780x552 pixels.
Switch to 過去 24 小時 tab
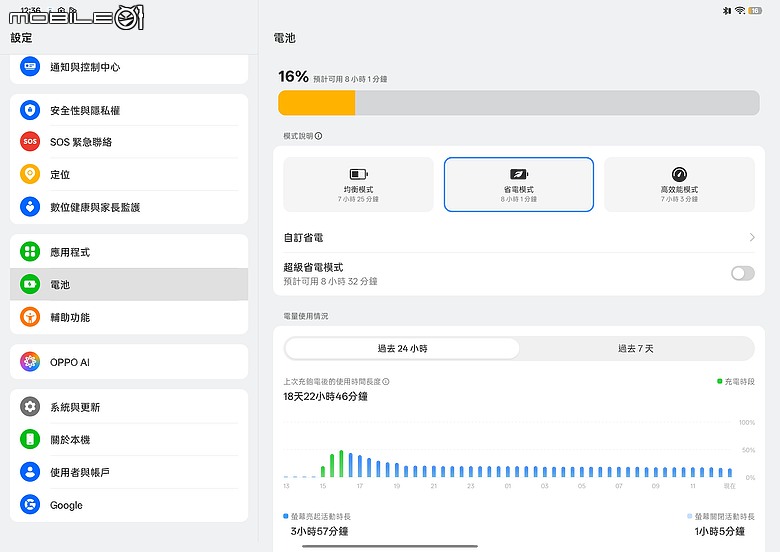tap(402, 348)
